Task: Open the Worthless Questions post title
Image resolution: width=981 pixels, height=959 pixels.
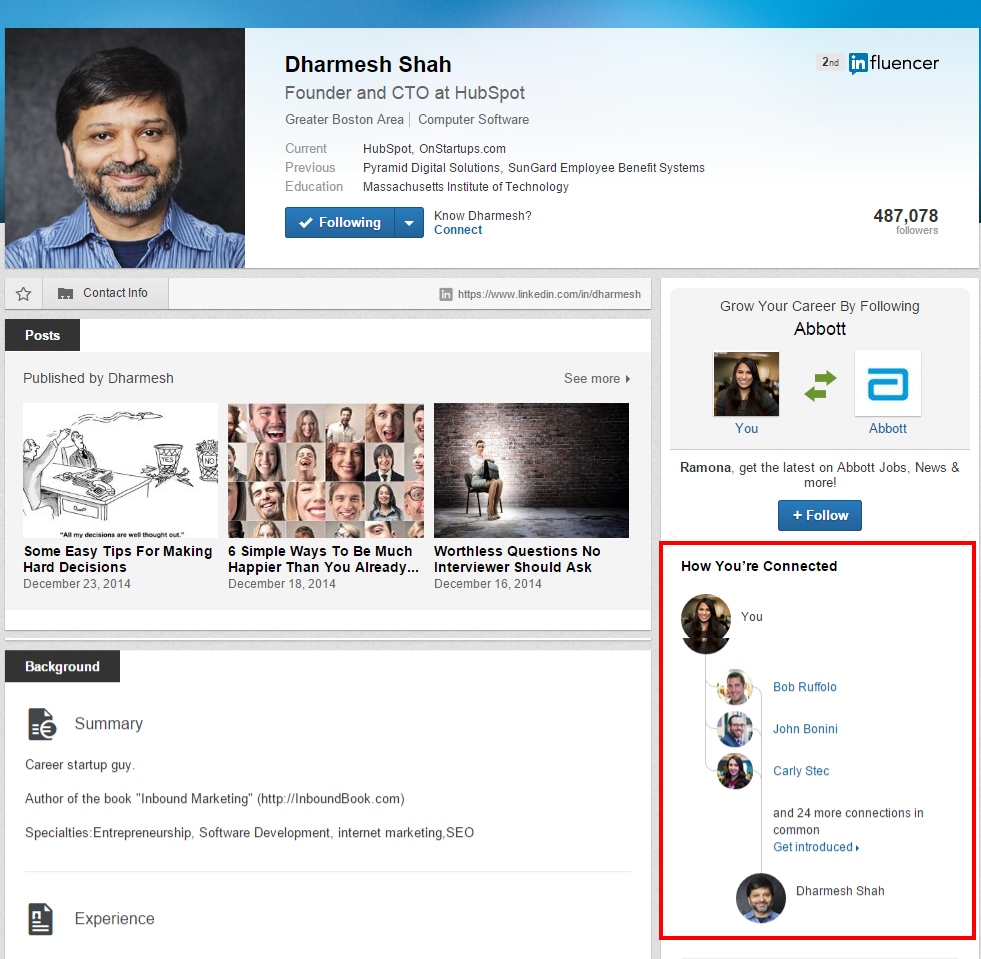Action: [517, 559]
